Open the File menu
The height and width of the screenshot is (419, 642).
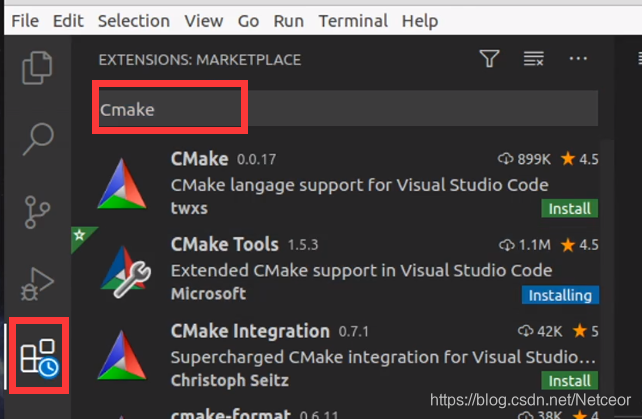click(25, 20)
